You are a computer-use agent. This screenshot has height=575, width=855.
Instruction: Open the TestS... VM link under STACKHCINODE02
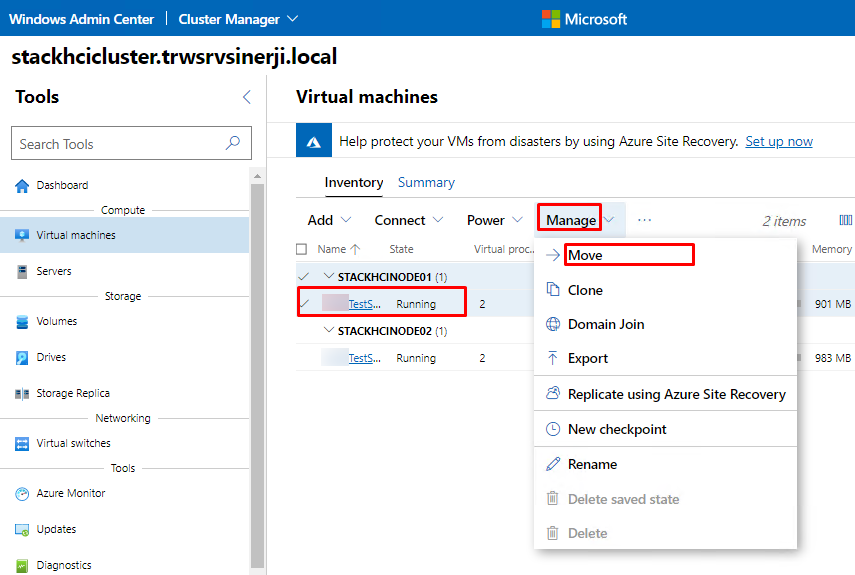tap(364, 358)
